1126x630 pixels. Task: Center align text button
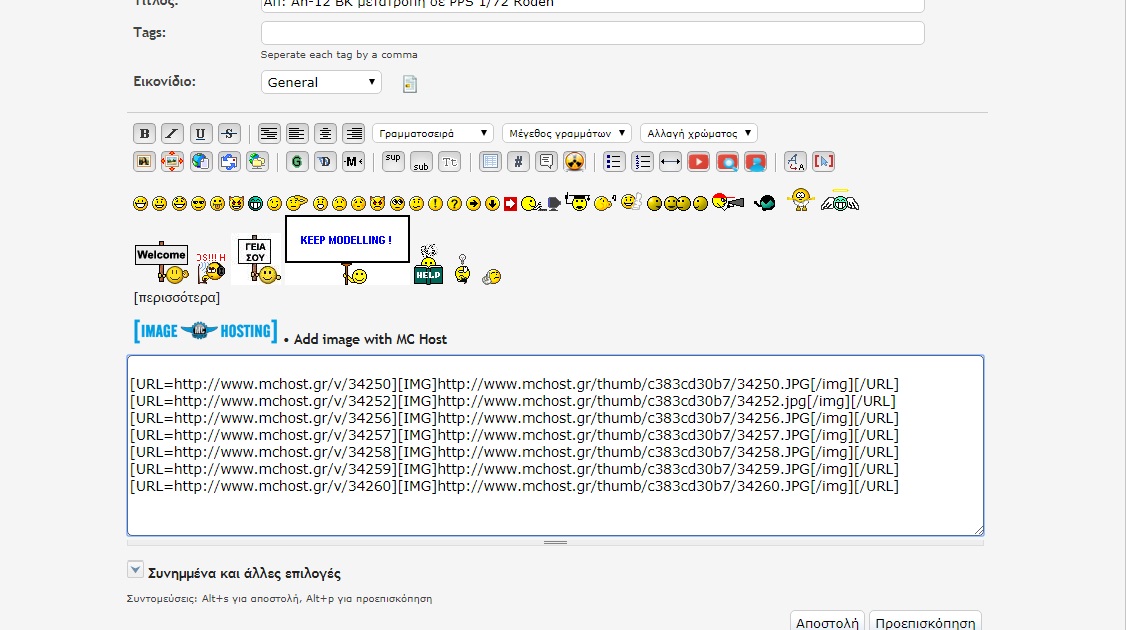tap(325, 134)
